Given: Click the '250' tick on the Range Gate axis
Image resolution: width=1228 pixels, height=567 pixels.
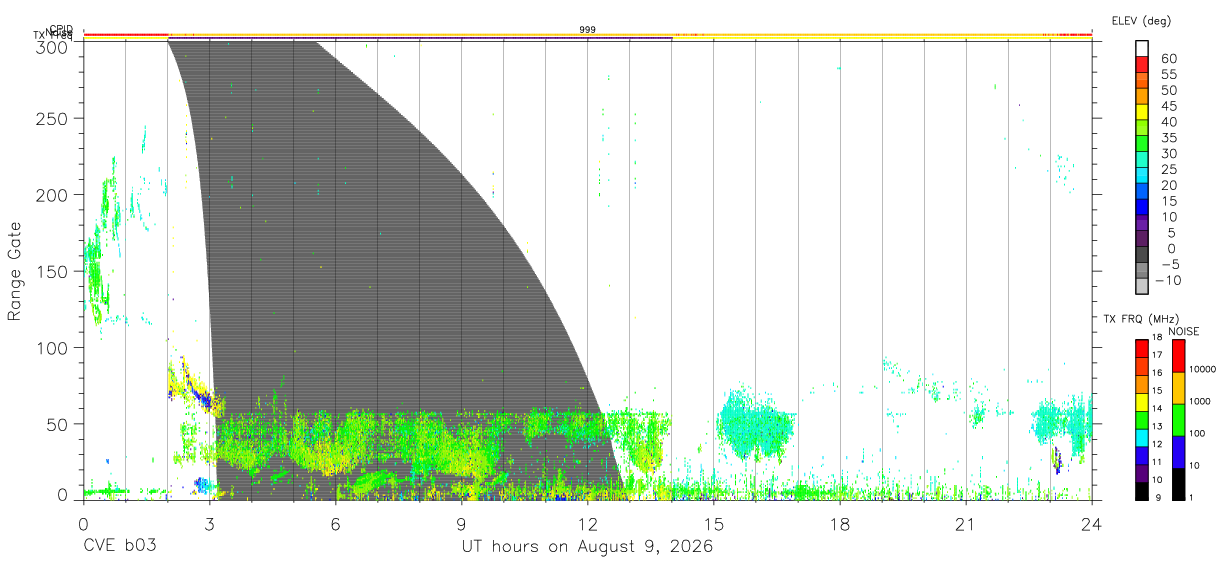Looking at the screenshot, I should pyautogui.click(x=53, y=118).
